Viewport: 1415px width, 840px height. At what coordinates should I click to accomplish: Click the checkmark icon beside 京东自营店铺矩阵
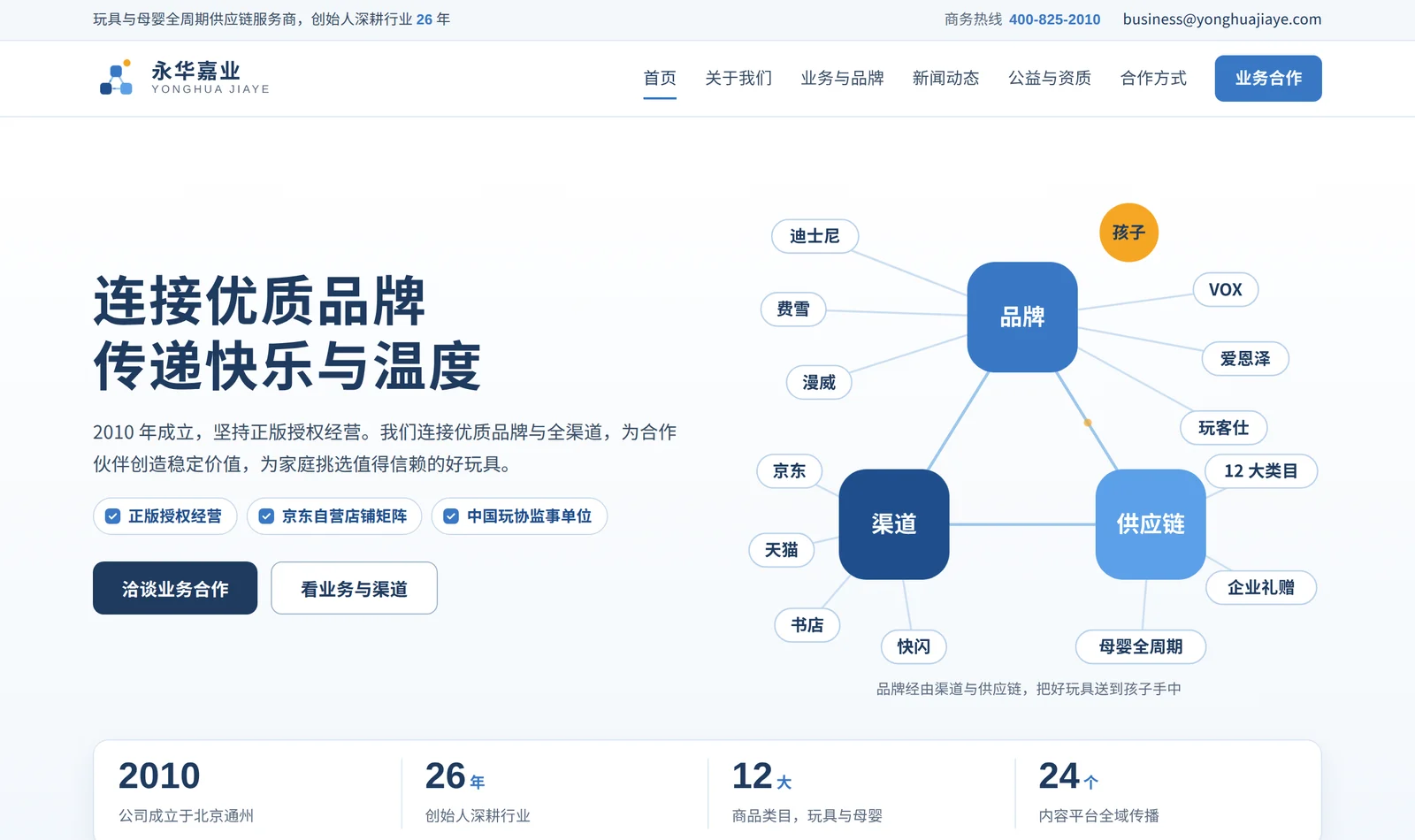tap(266, 516)
